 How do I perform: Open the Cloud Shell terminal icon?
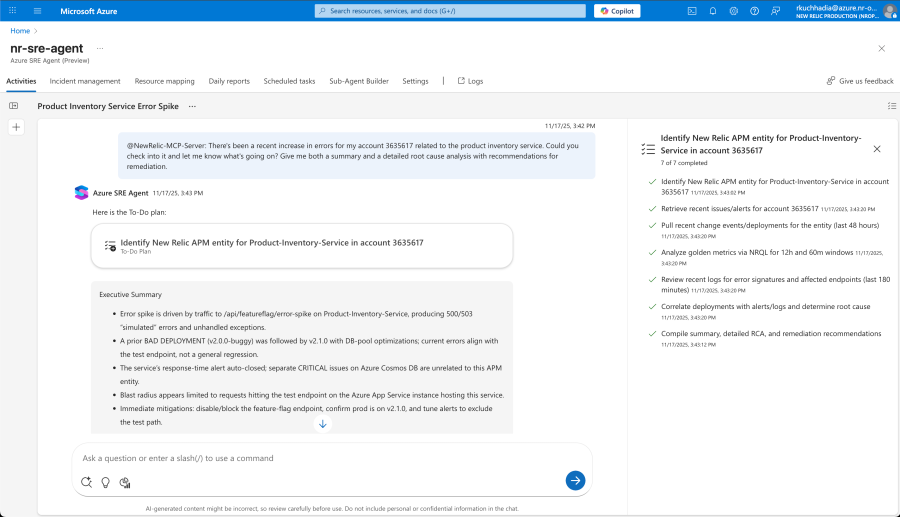coord(692,11)
